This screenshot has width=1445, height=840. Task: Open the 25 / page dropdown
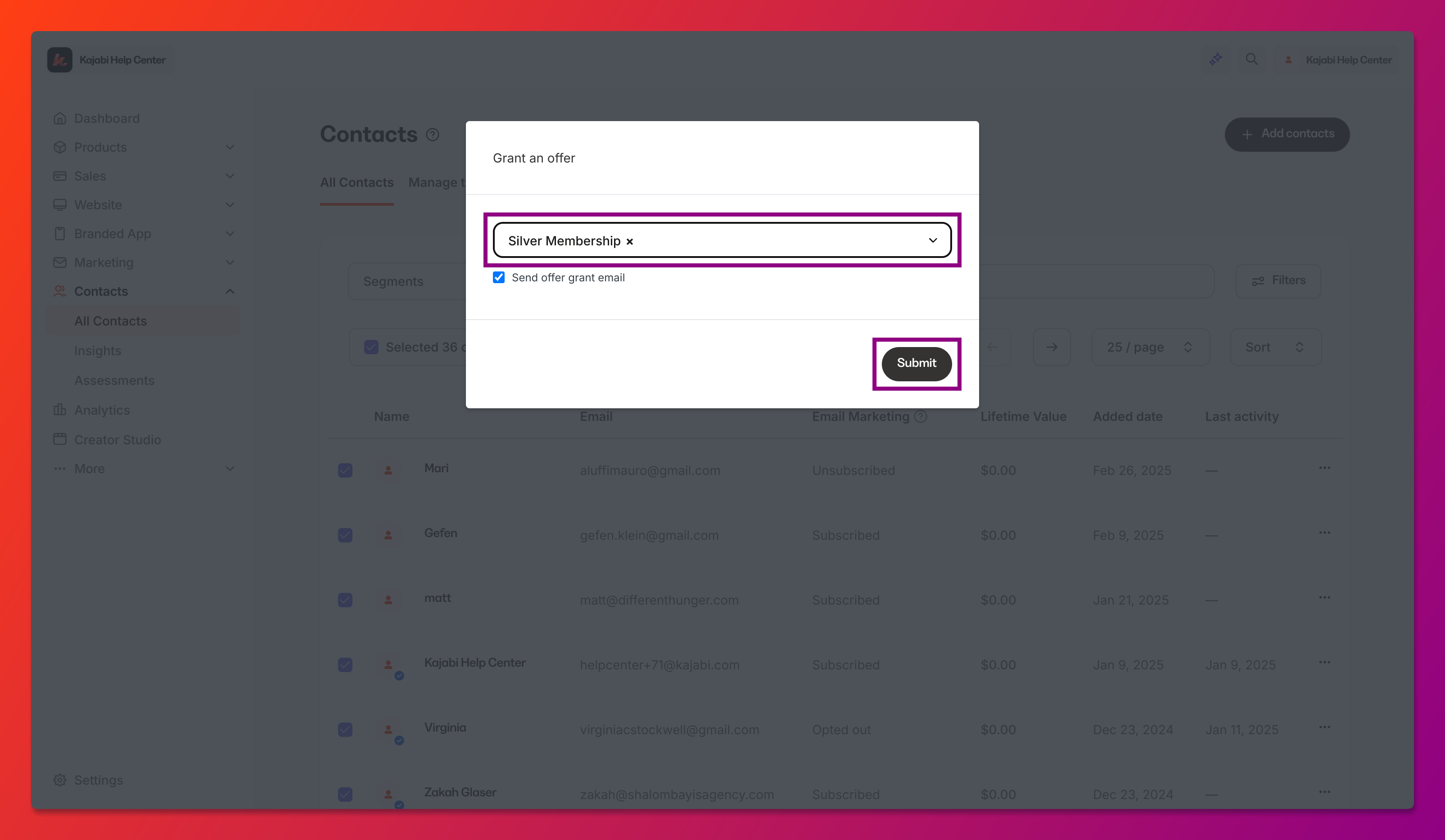pos(1150,347)
